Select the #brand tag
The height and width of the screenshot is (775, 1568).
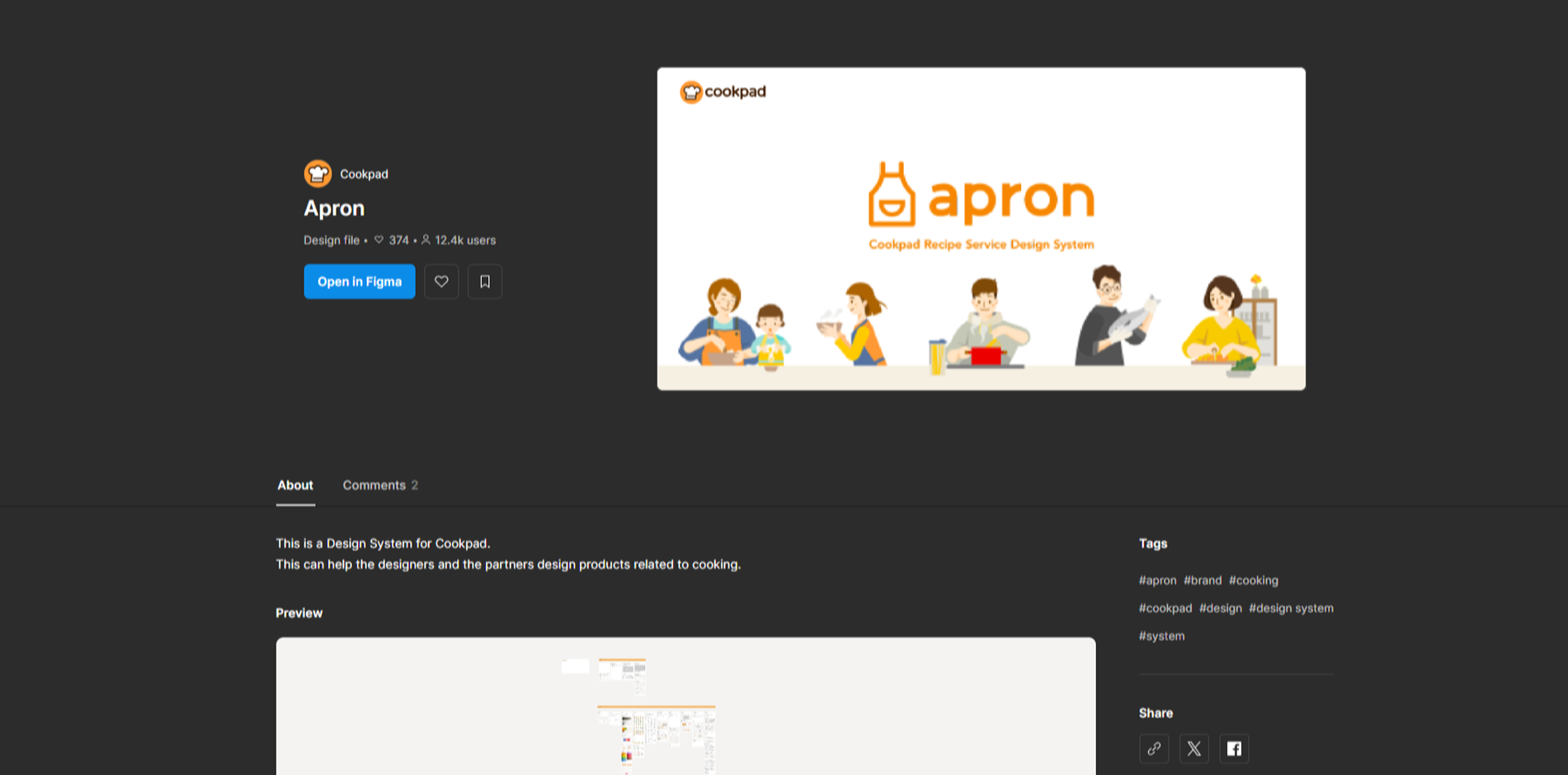(1203, 580)
